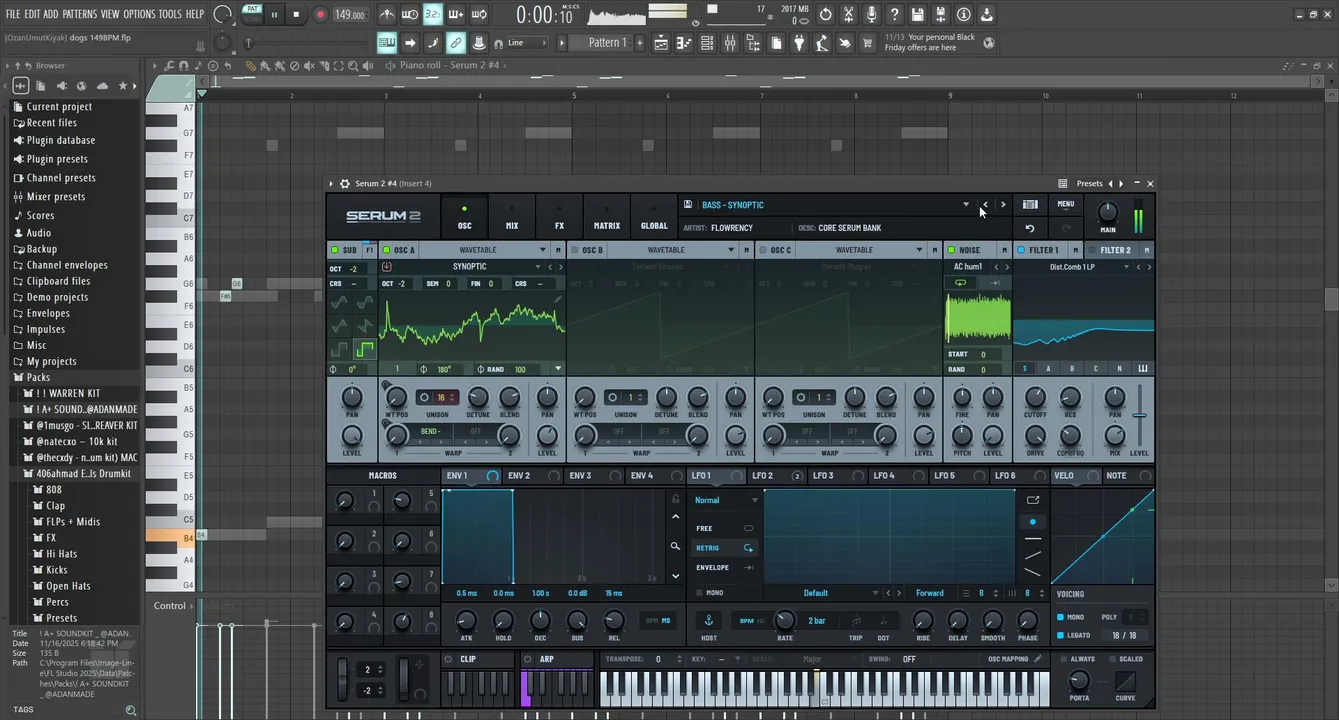Enable OSC C power switch
The width and height of the screenshot is (1339, 720).
[762, 250]
